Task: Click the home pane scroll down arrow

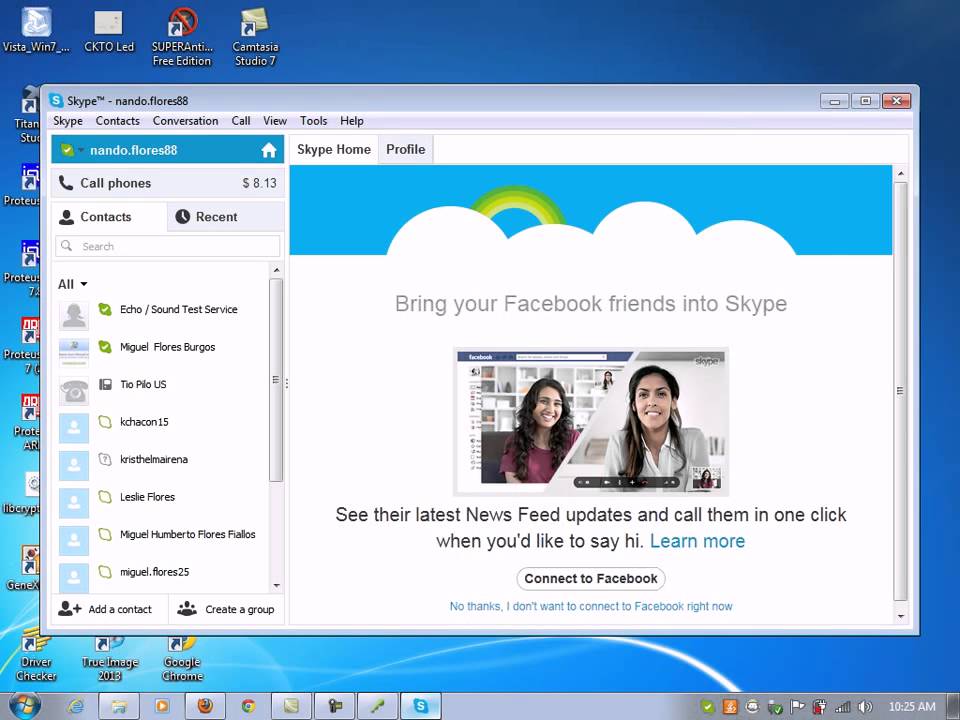Action: click(x=901, y=617)
